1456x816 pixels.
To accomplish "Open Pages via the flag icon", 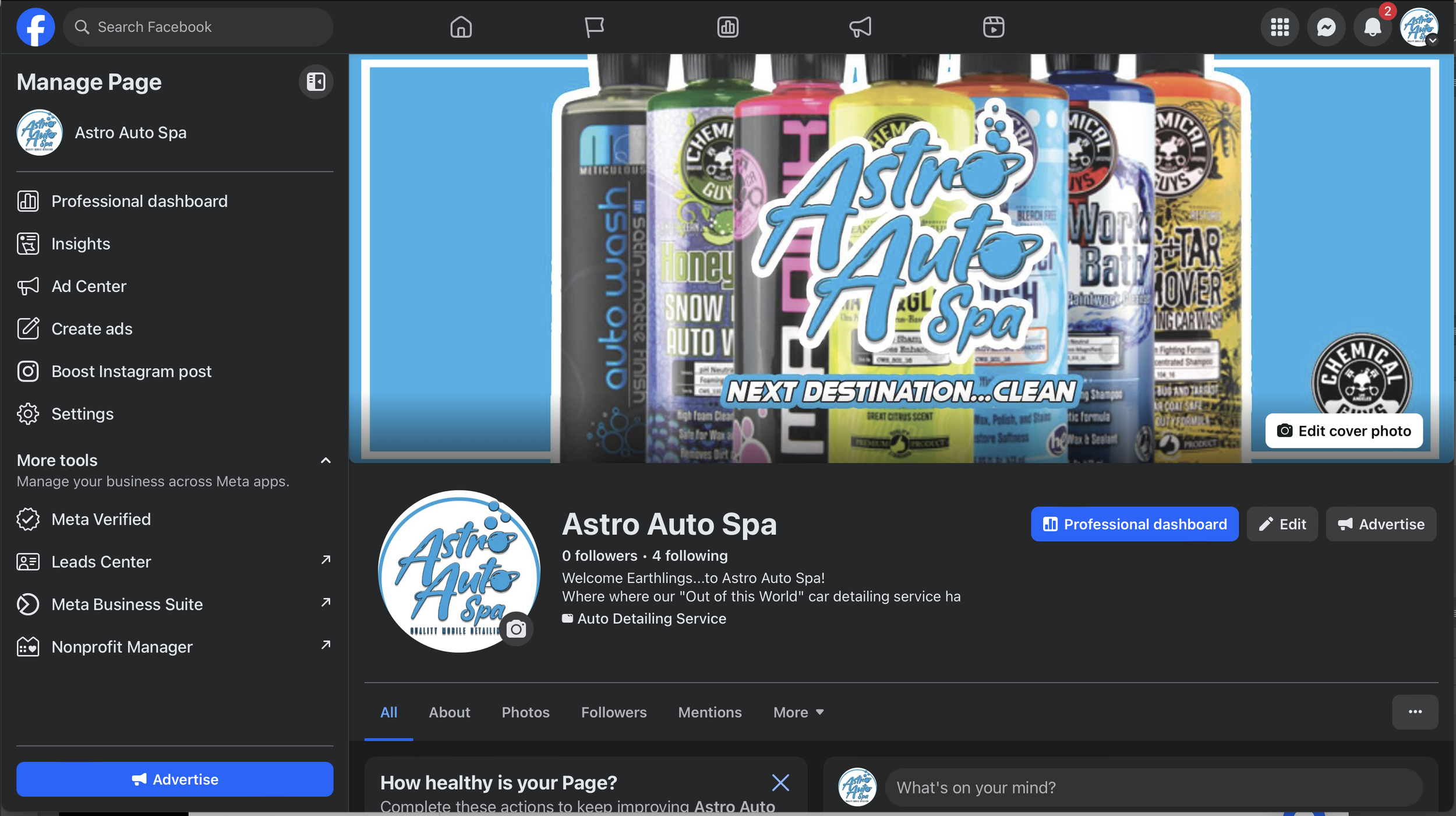I will [x=594, y=27].
